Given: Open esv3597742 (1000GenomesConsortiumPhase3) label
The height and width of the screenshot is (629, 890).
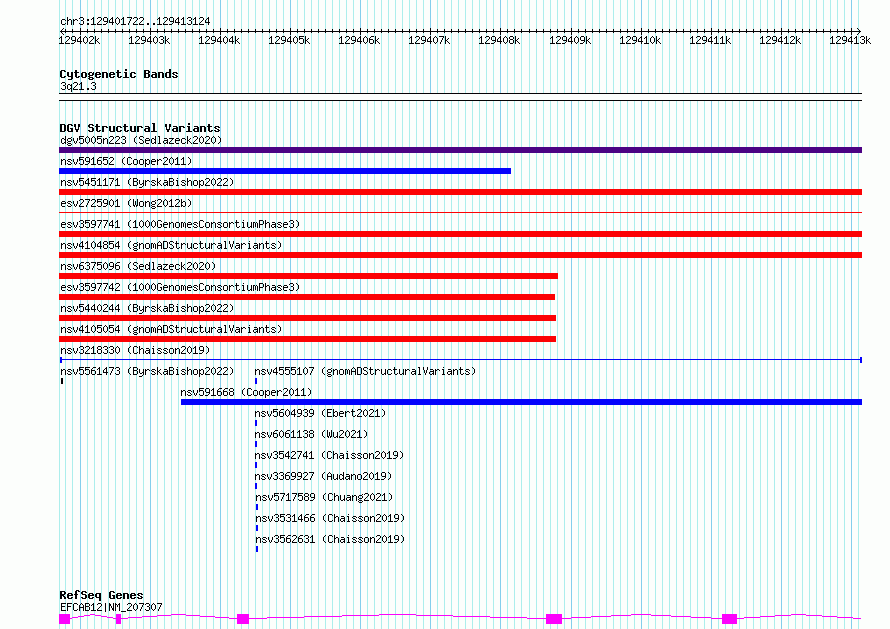Looking at the screenshot, I should point(180,287).
